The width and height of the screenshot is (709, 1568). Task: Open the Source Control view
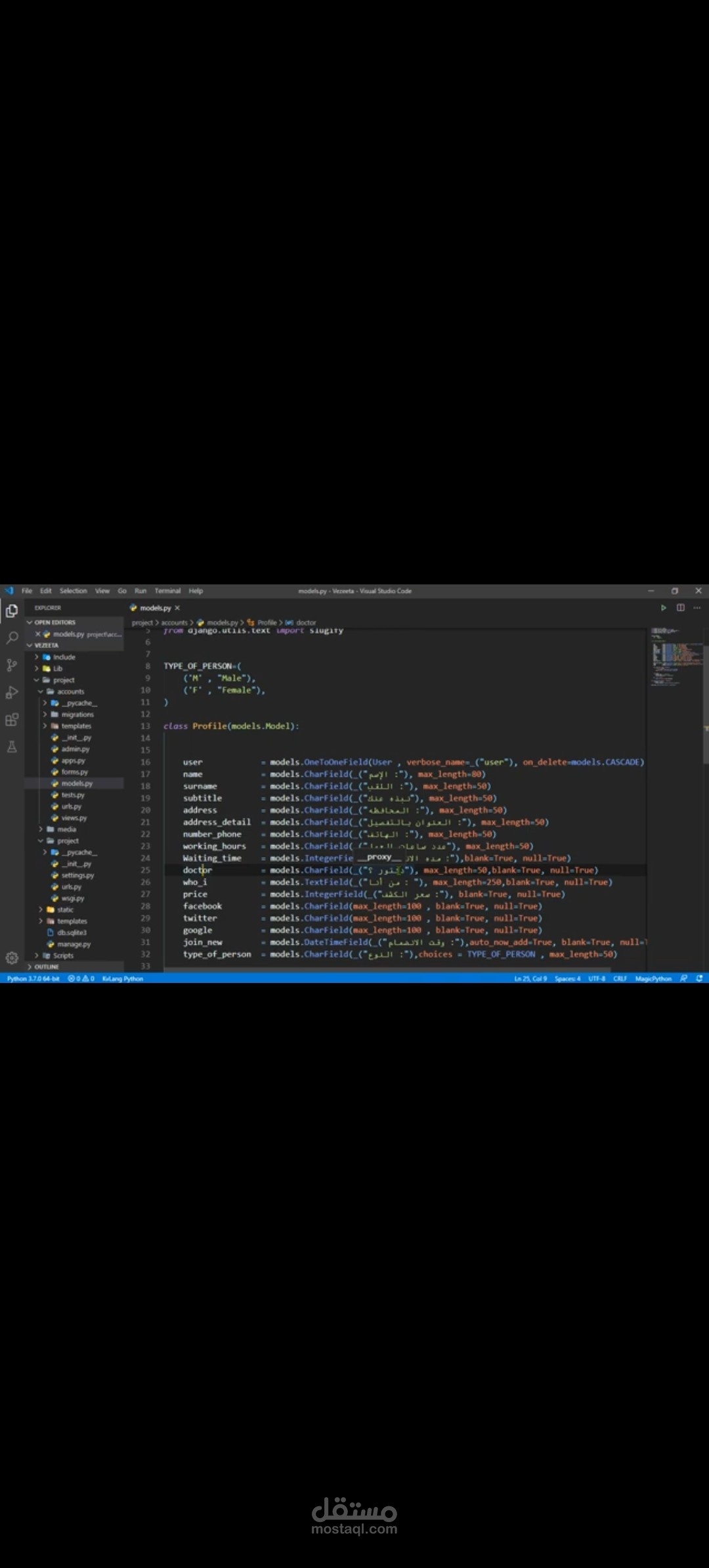point(12,665)
